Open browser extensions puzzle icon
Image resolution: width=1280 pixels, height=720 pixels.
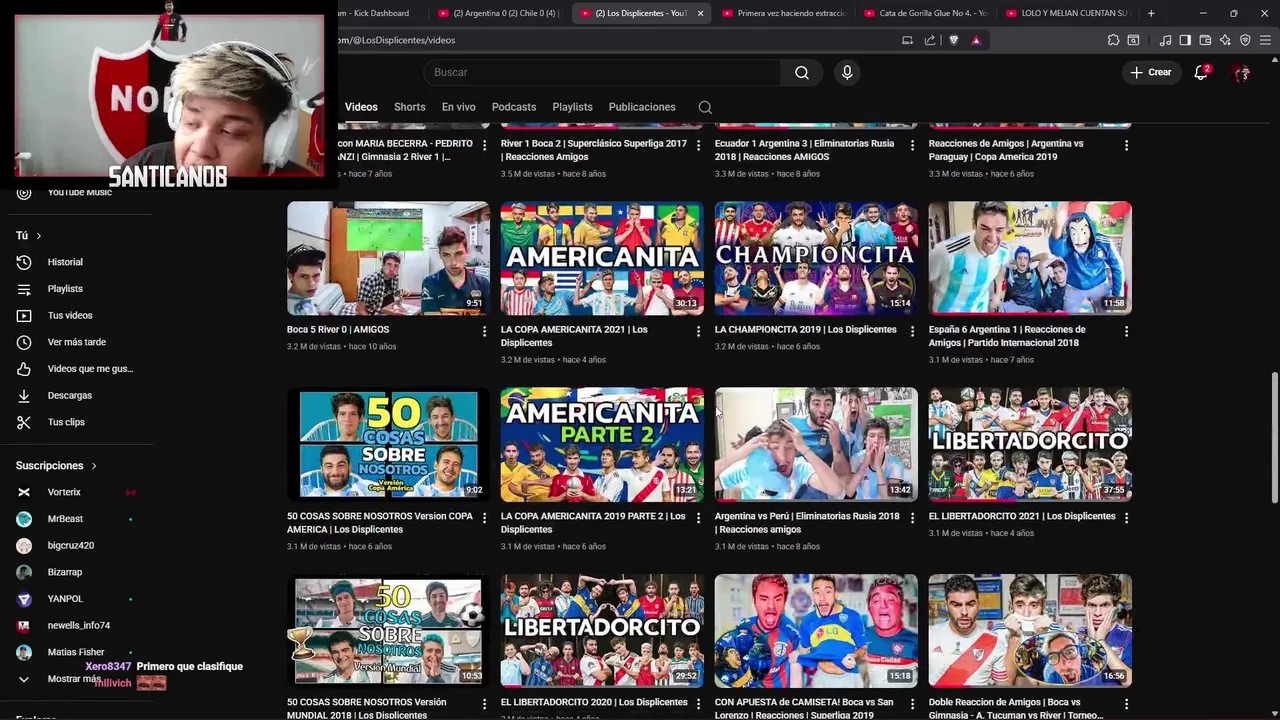point(1113,40)
